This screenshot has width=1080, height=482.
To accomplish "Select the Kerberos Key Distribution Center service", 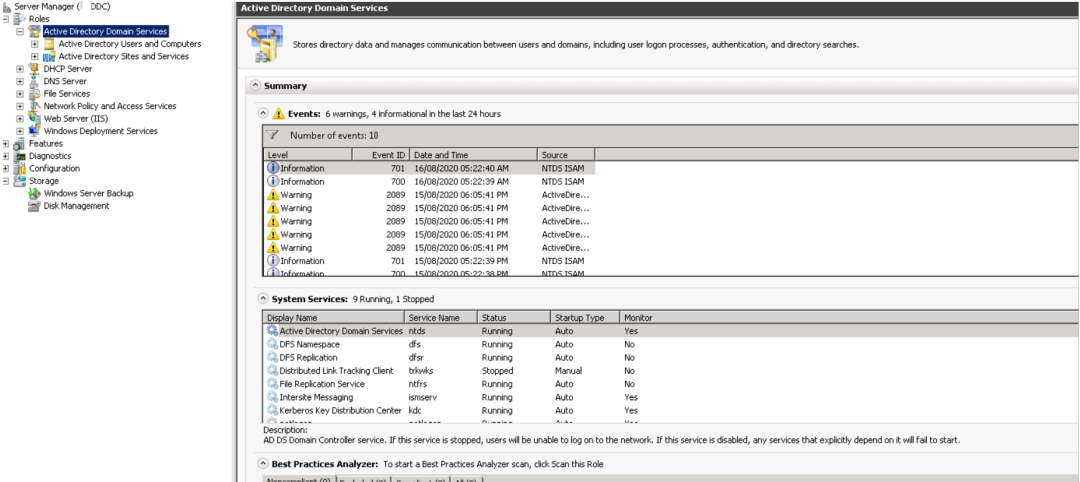I will coord(672,410).
